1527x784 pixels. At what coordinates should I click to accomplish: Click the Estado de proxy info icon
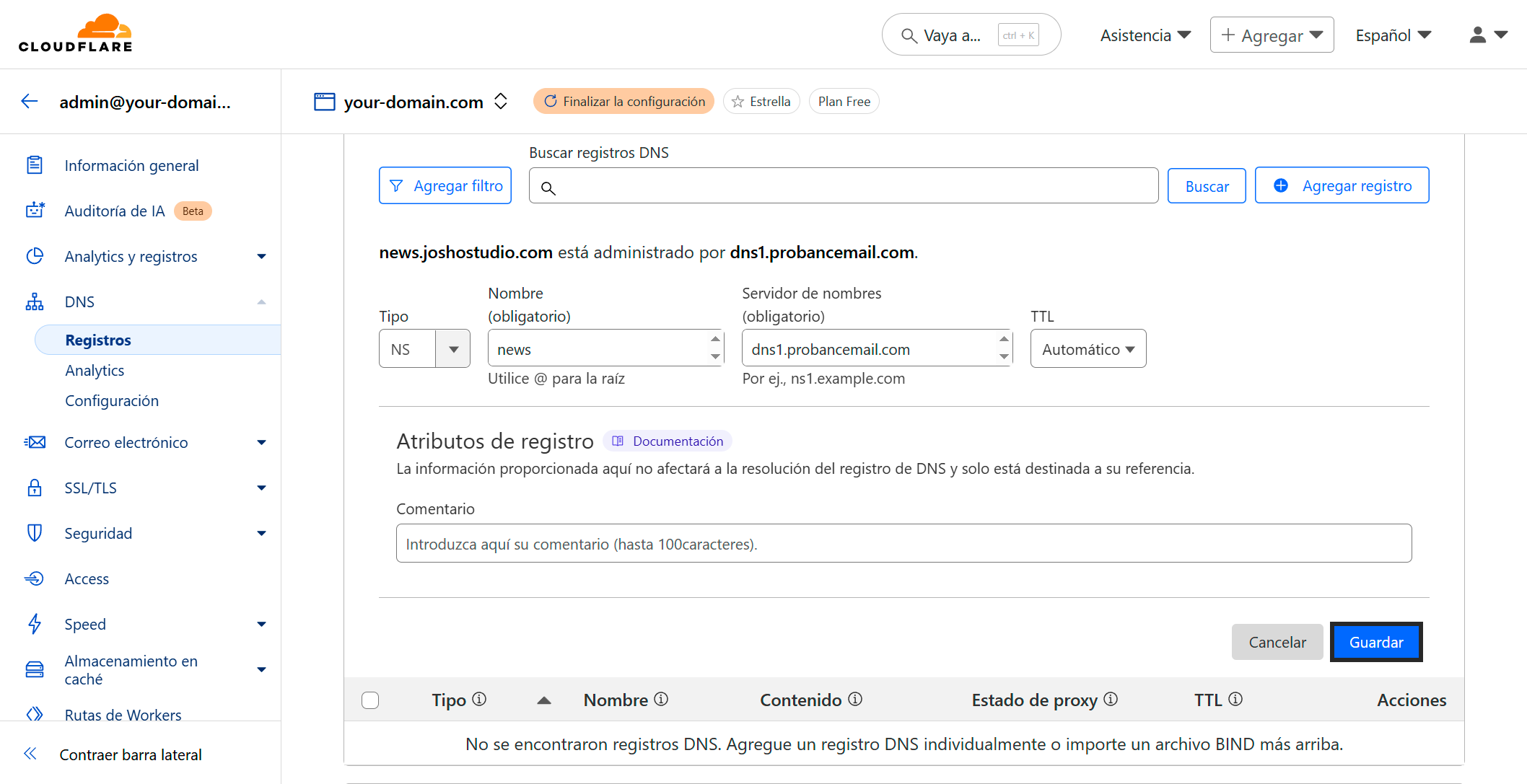pyautogui.click(x=1111, y=699)
